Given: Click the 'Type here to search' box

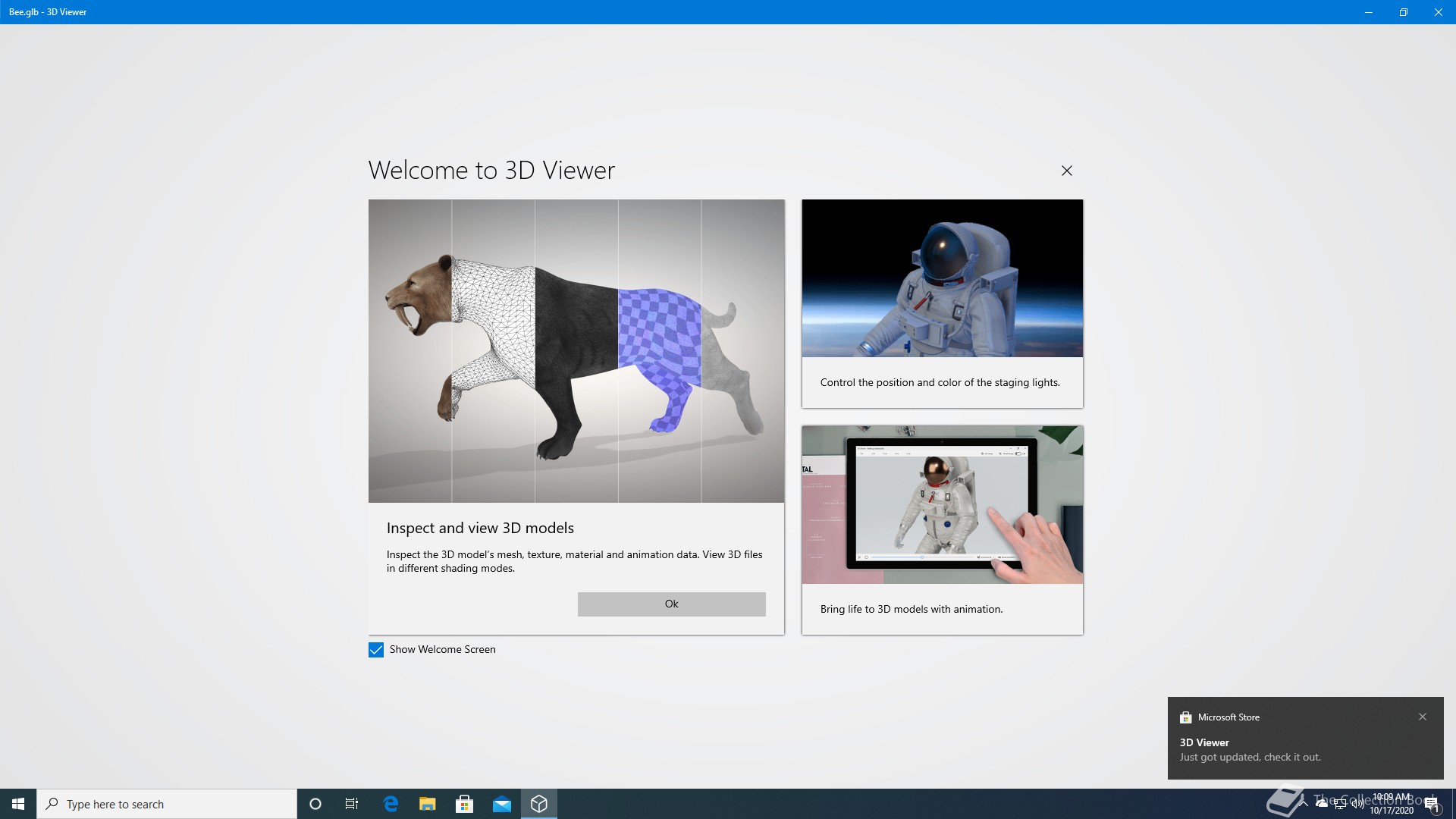Looking at the screenshot, I should (x=167, y=804).
